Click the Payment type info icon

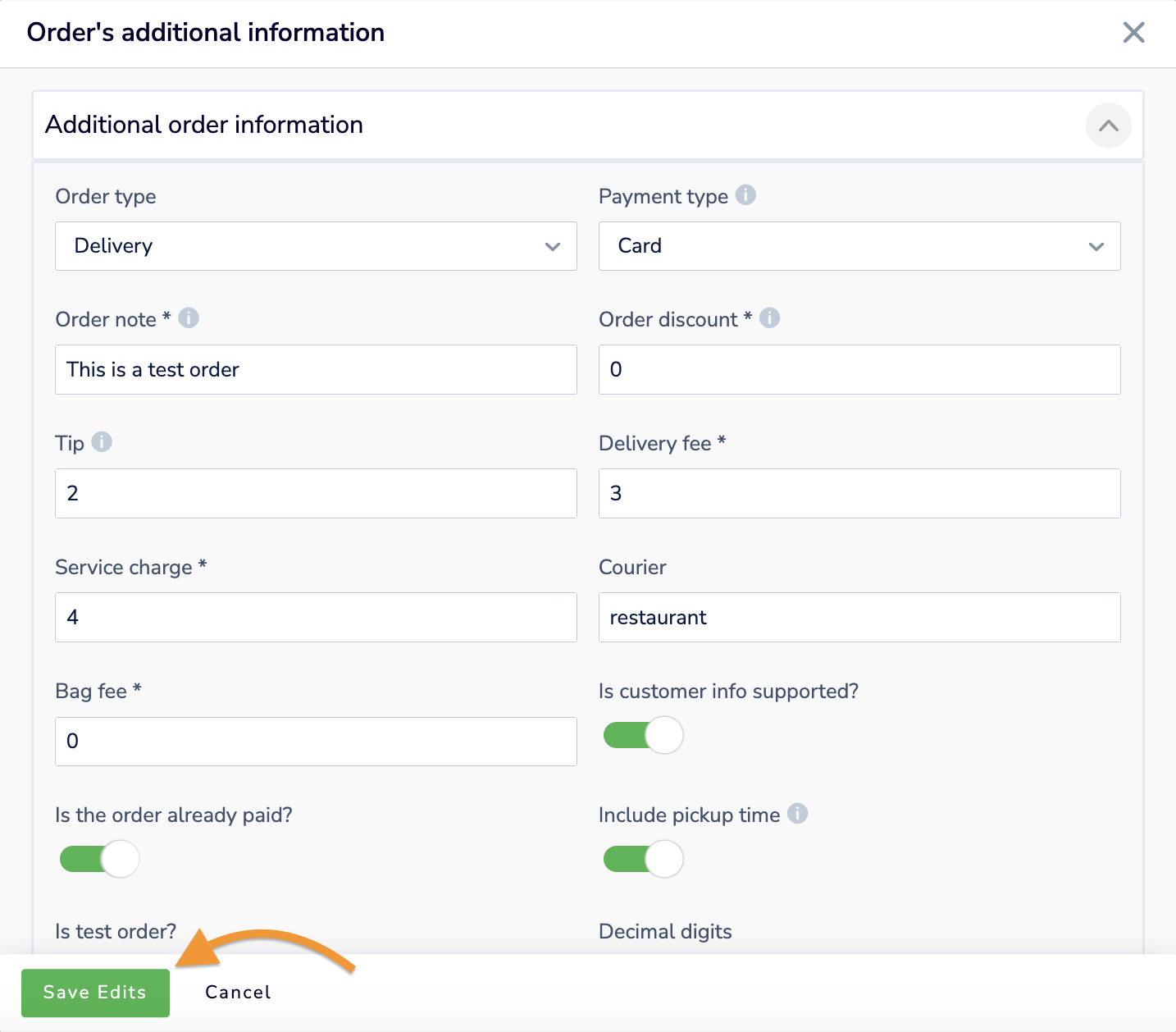point(745,195)
